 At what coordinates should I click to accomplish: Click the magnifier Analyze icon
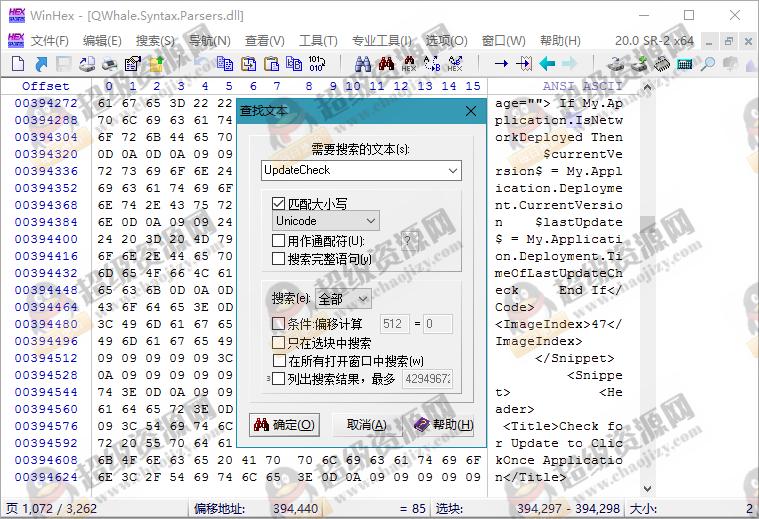(x=708, y=63)
